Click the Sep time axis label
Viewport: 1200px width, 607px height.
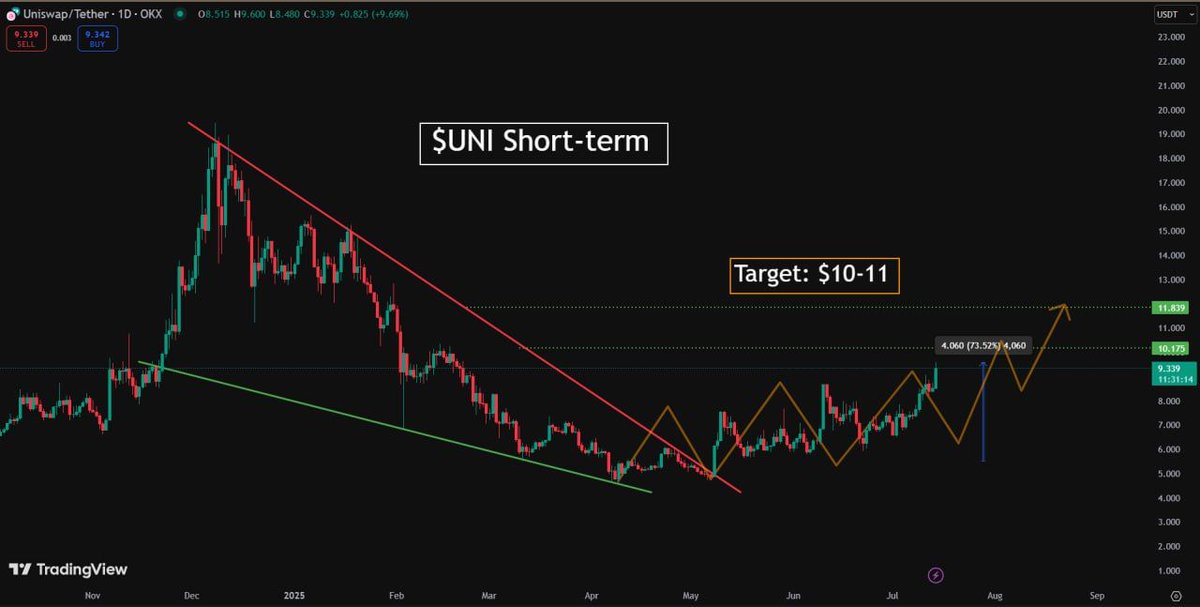pyautogui.click(x=1097, y=594)
